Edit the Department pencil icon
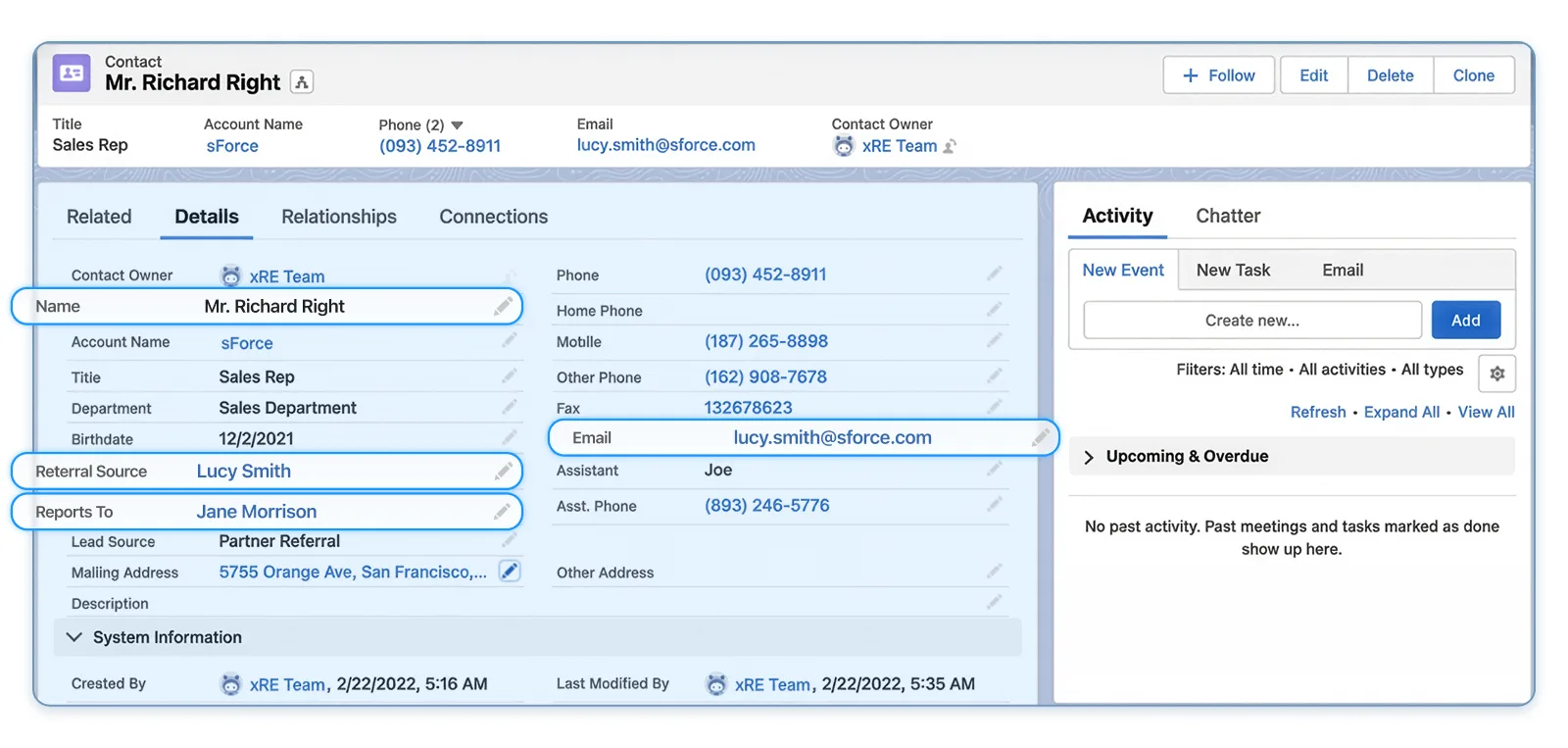 click(509, 407)
